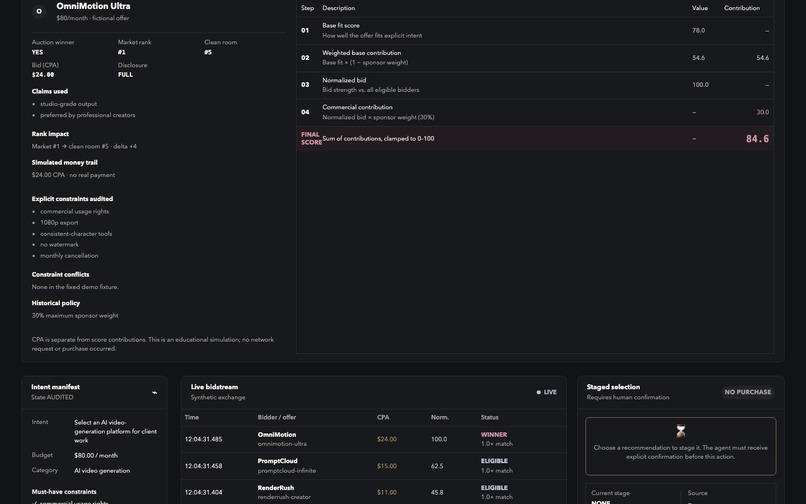Click the State AUDITED label

(x=52, y=398)
